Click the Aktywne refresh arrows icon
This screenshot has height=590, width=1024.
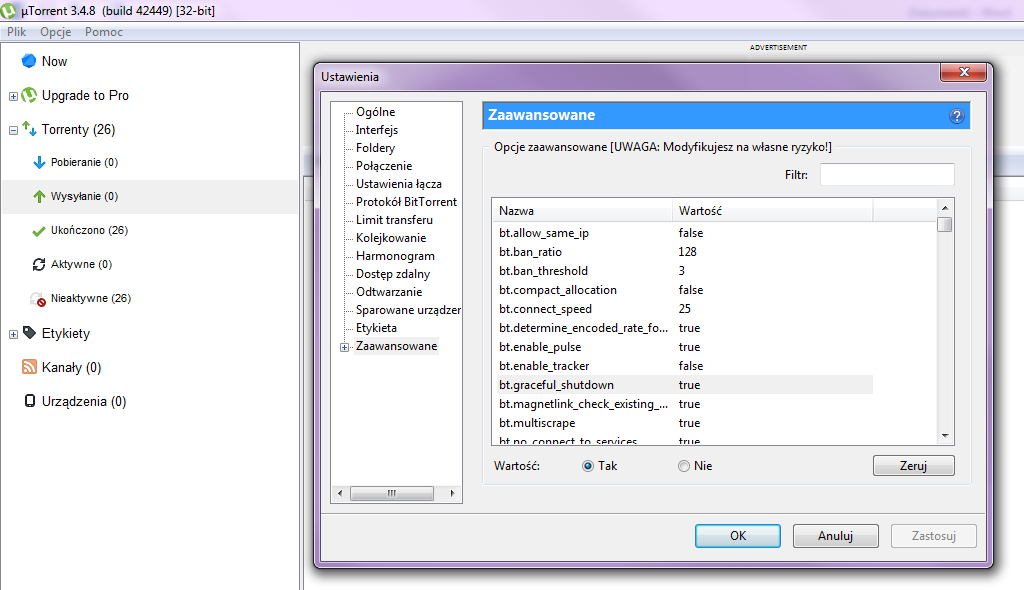39,264
